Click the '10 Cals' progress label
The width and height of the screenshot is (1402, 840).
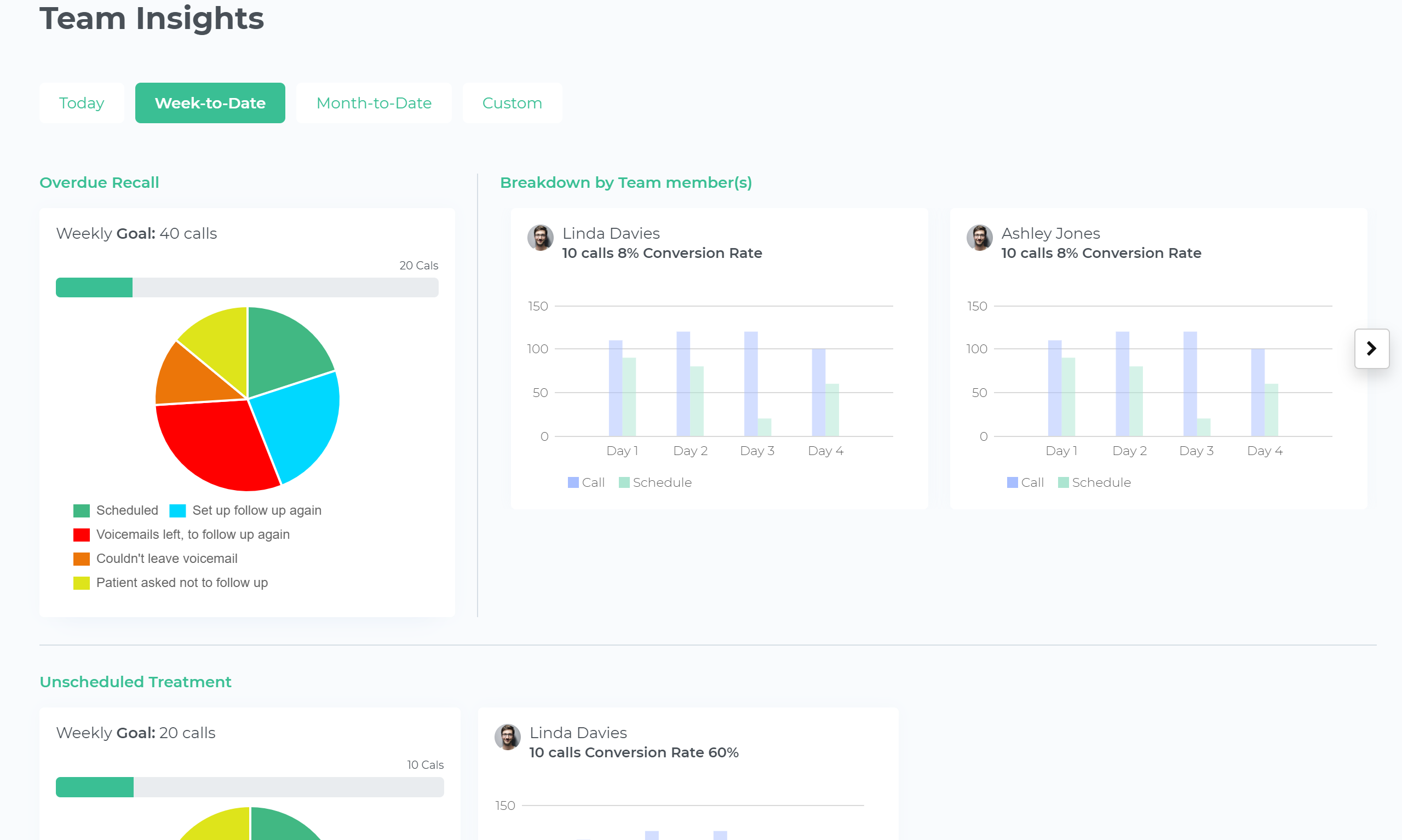pos(425,765)
